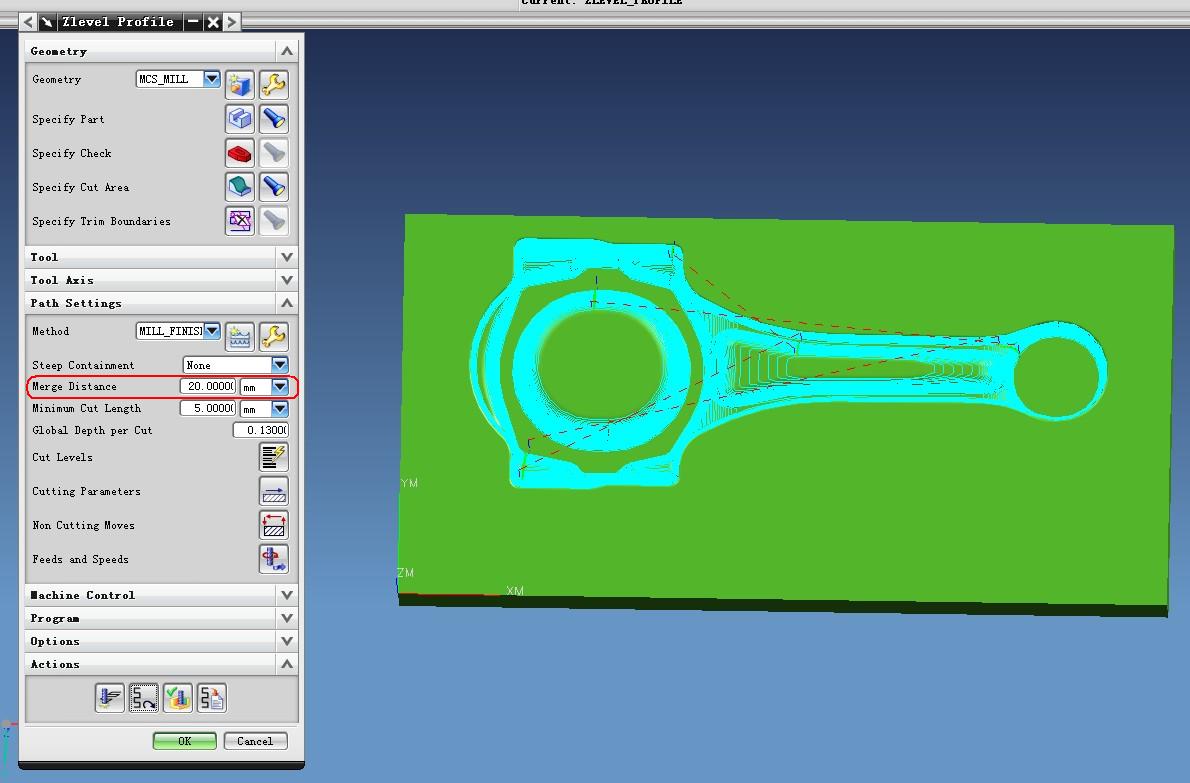
Task: Expand the Tool Axis section
Action: click(x=287, y=280)
